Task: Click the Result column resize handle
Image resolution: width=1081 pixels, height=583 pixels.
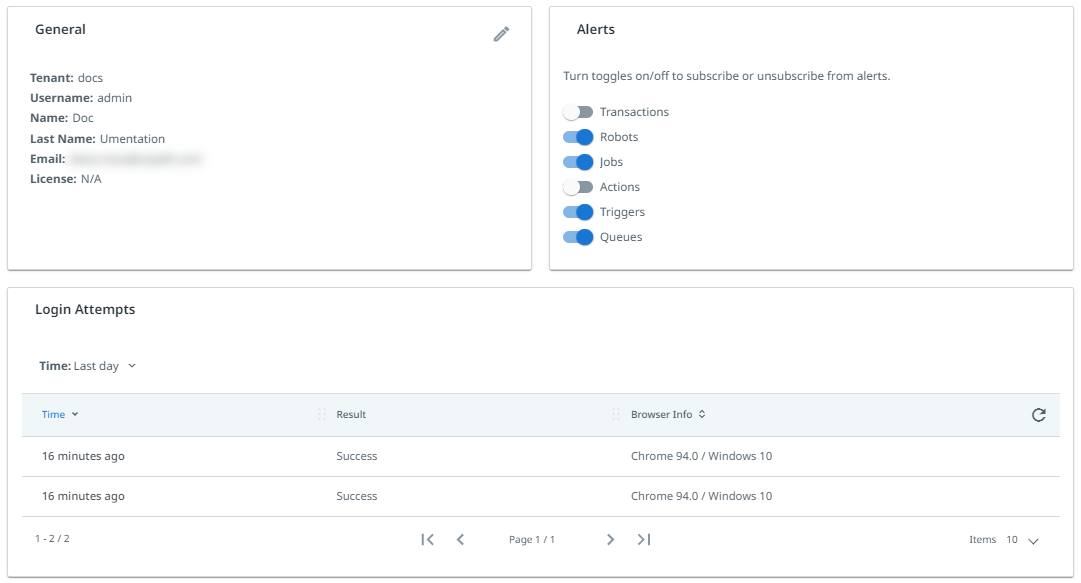Action: [321, 414]
